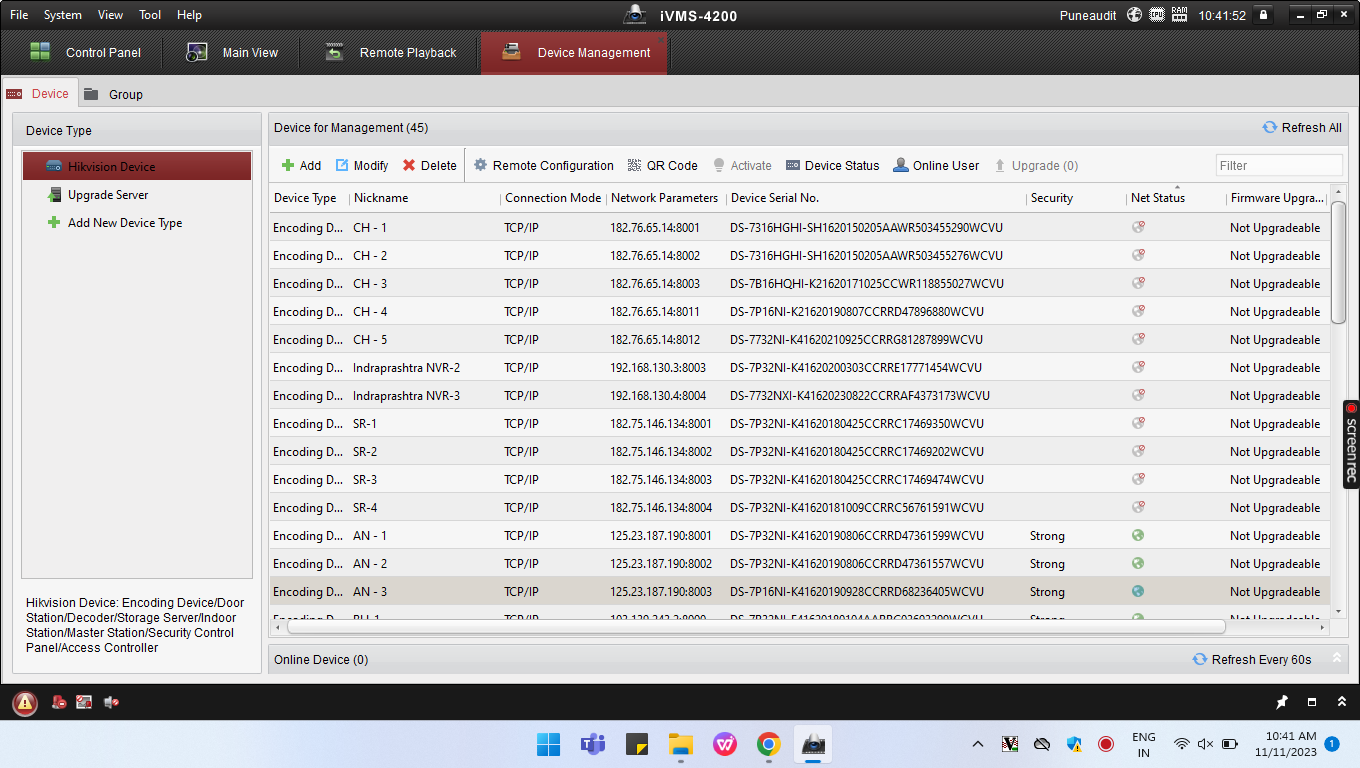Select Hikvision Device in Device Type list
This screenshot has height=768, width=1360.
(x=137, y=166)
